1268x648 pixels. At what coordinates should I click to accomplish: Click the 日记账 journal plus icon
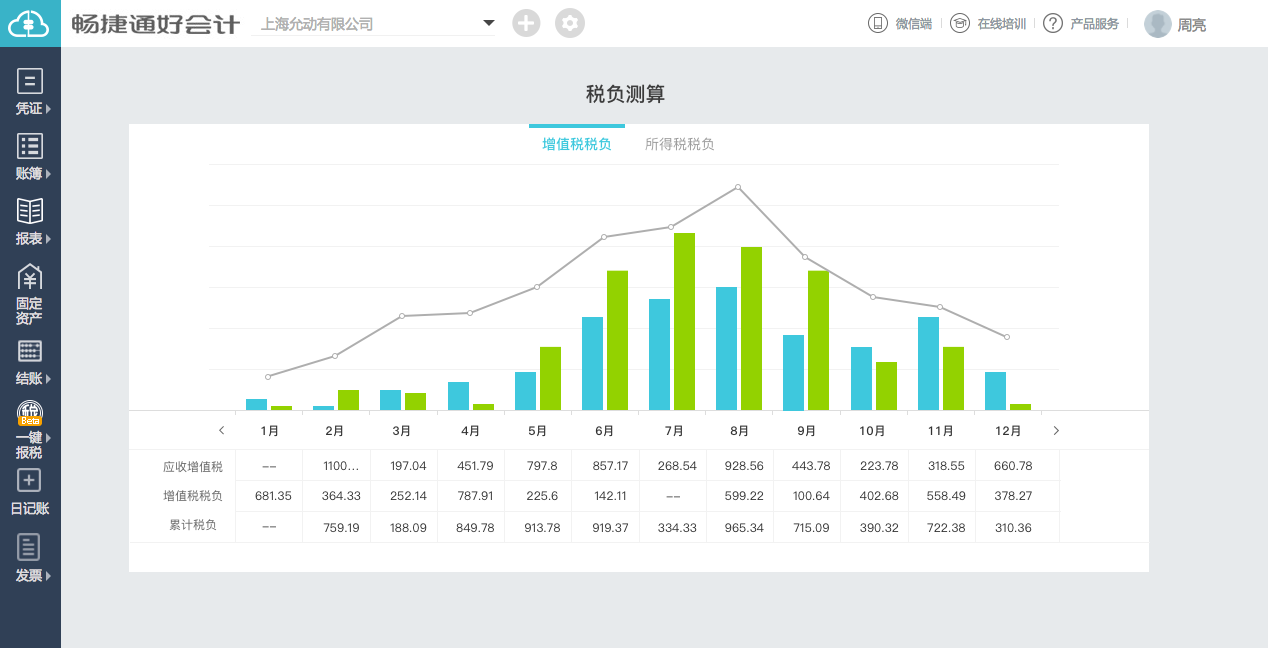30,480
